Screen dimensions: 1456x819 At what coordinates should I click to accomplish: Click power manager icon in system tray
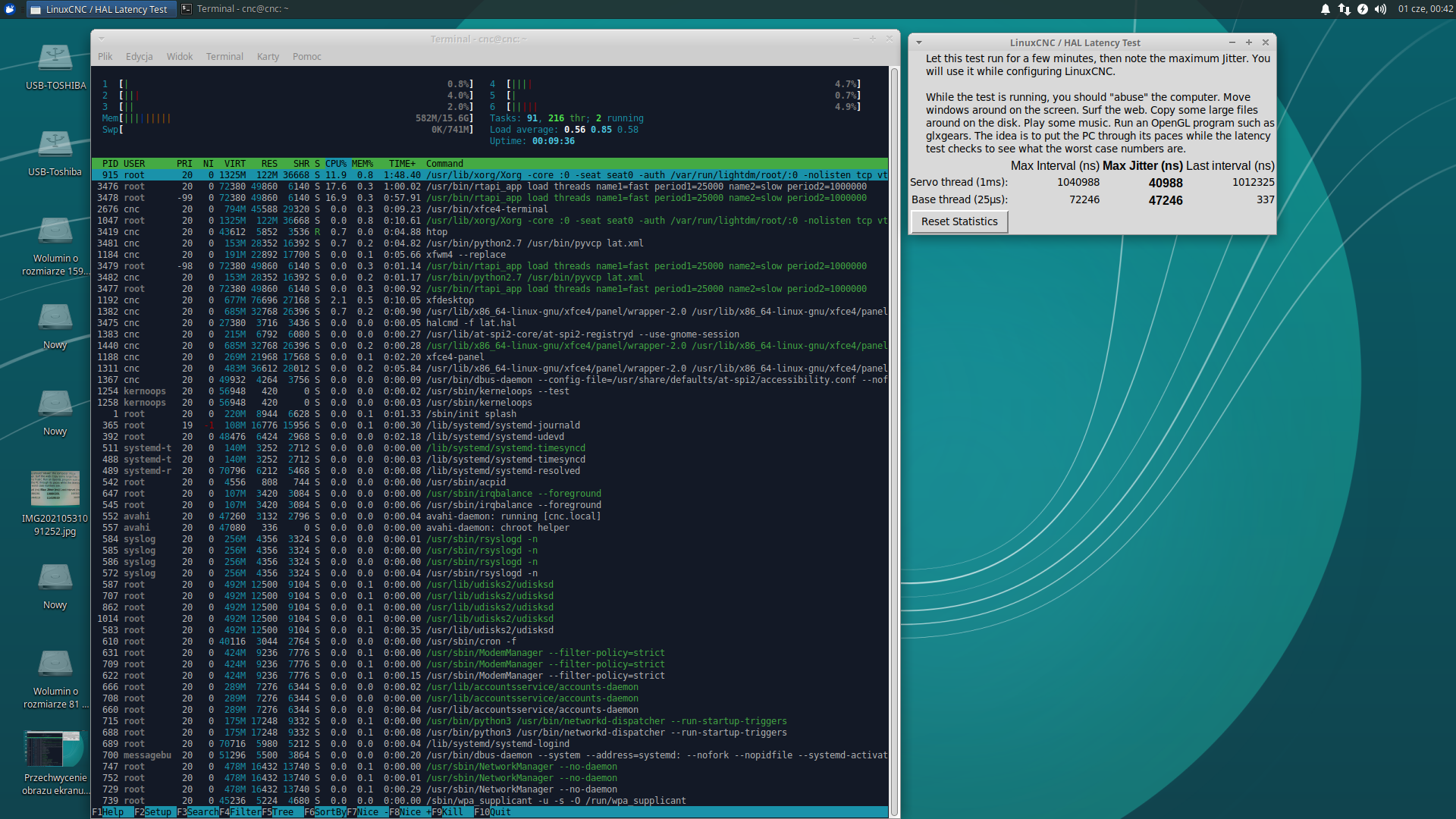1363,9
